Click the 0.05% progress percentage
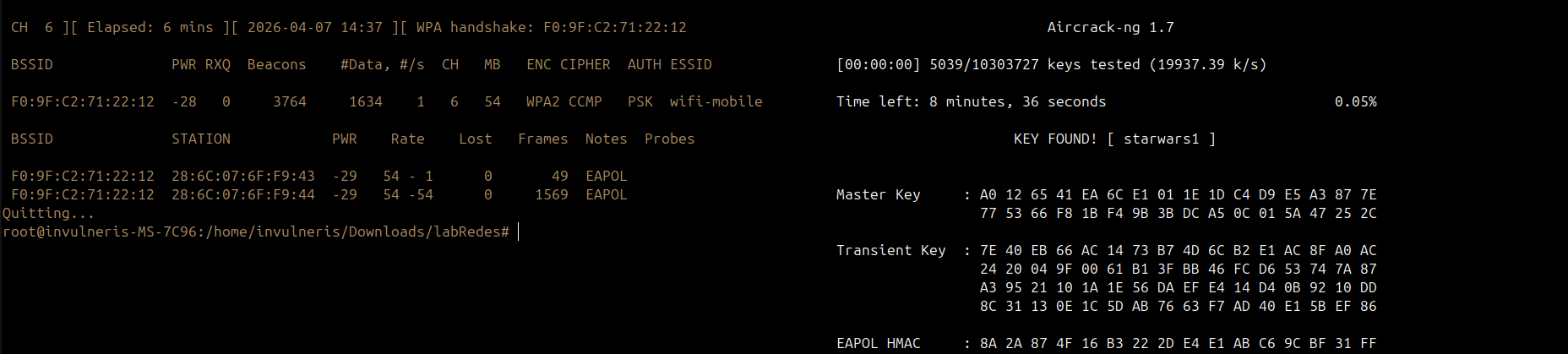Viewport: 1568px width, 354px height. coord(1355,101)
